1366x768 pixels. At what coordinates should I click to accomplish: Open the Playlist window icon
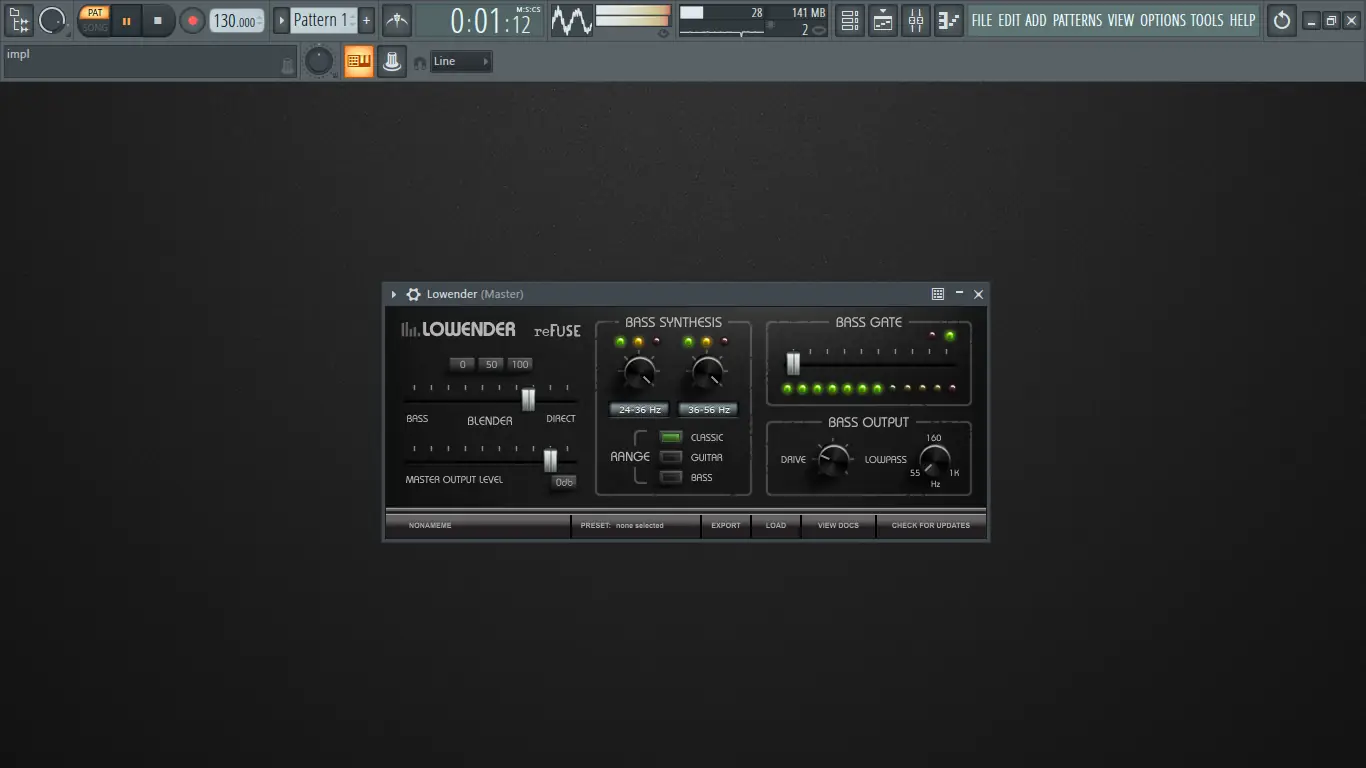882,20
